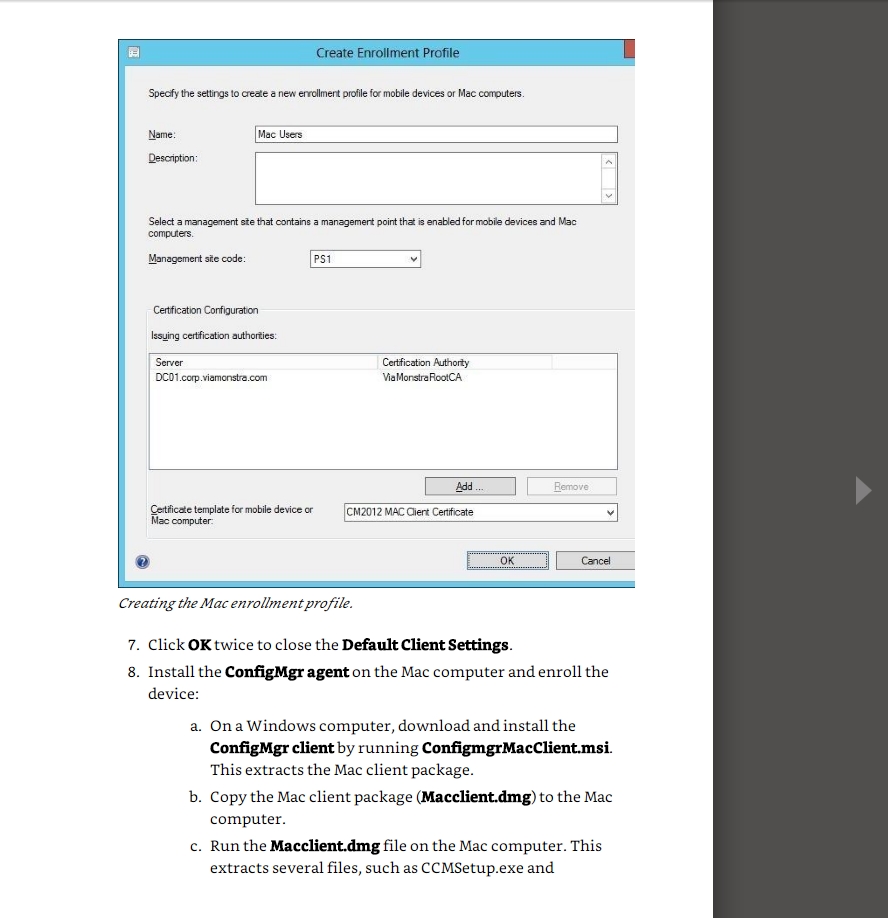This screenshot has width=888, height=918.
Task: Click the caption Creating the Mac enrollment profile
Action: tap(235, 603)
